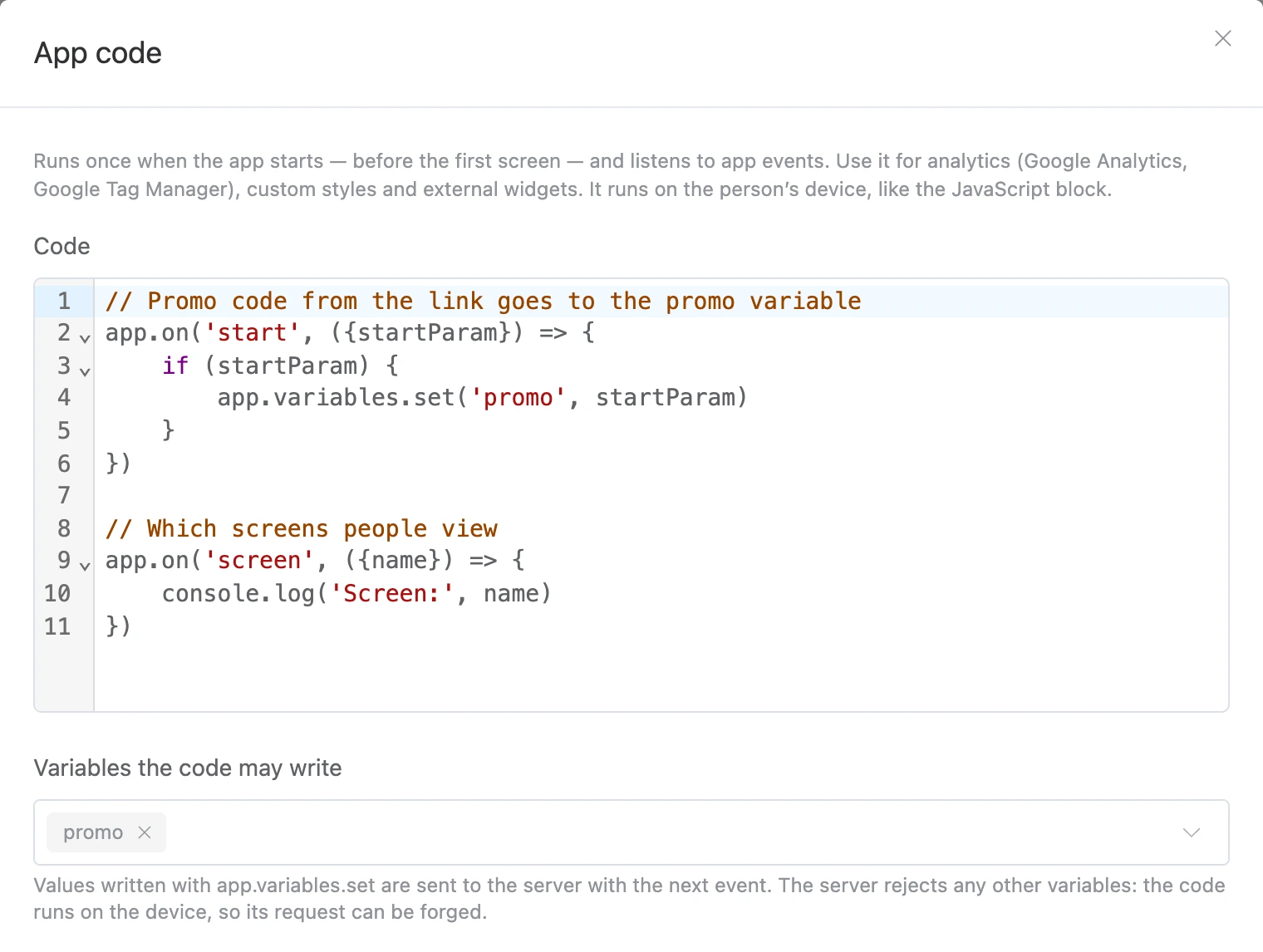Collapse the fold arrow on line 2
The height and width of the screenshot is (952, 1263).
point(85,338)
